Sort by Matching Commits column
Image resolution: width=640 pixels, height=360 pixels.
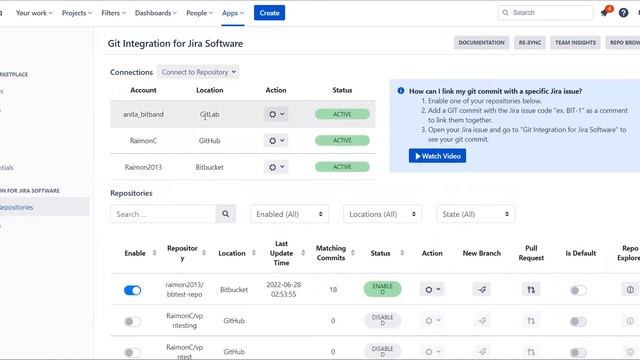[x=353, y=253]
